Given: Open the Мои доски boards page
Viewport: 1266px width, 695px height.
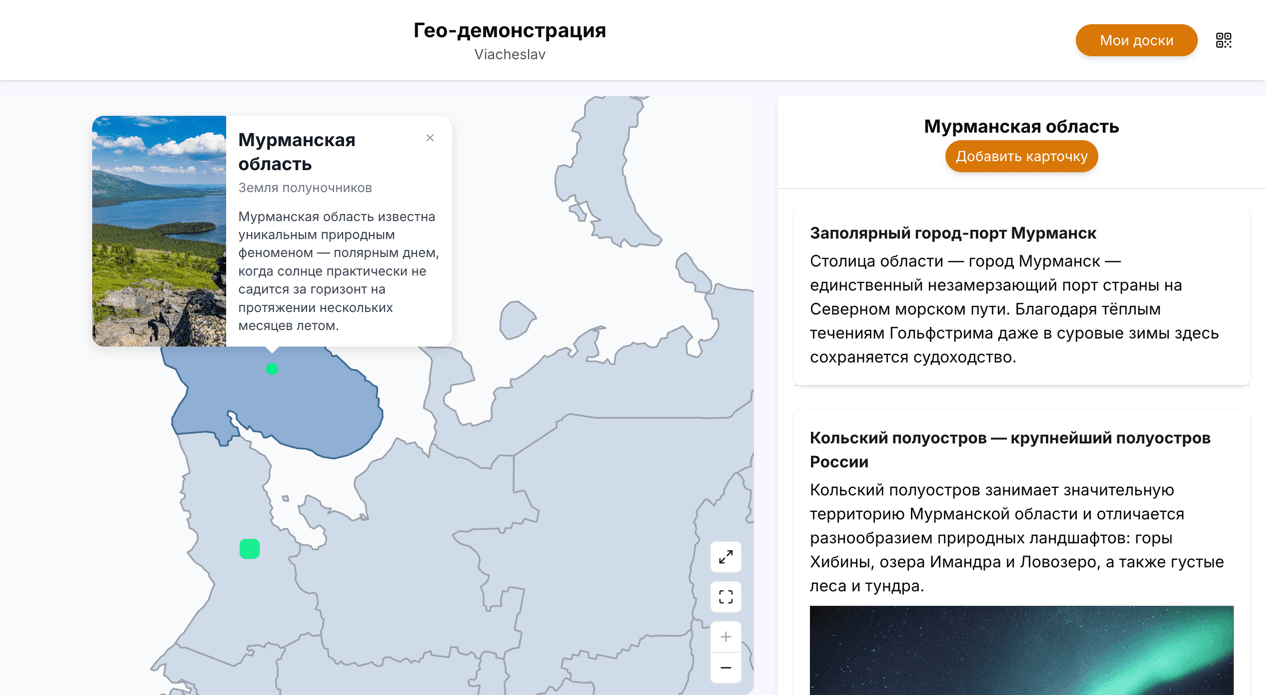Looking at the screenshot, I should click(x=1136, y=40).
